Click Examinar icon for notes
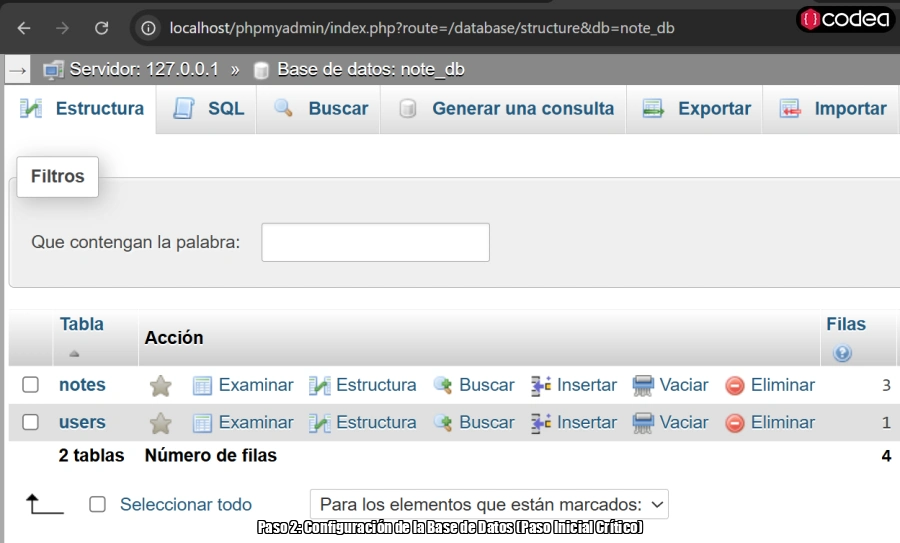 click(202, 386)
